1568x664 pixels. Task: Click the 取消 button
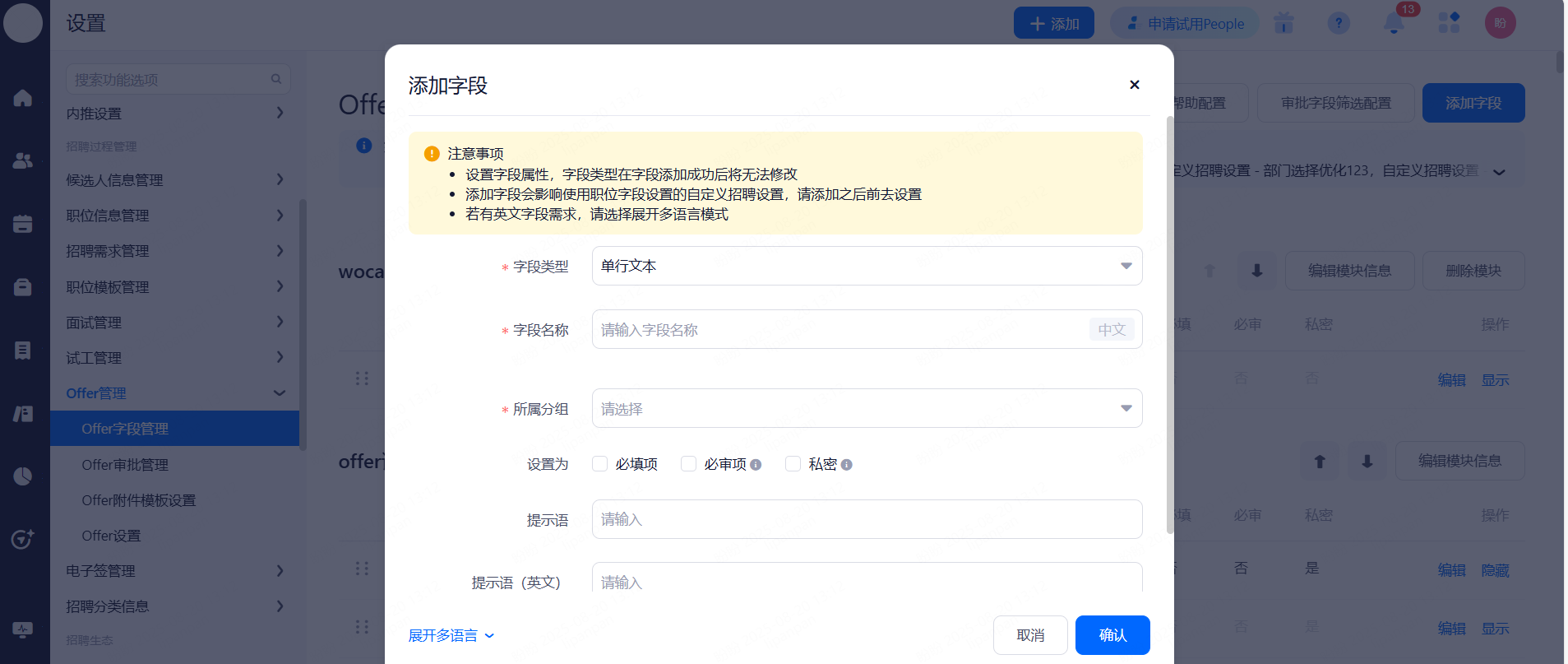pos(1029,635)
